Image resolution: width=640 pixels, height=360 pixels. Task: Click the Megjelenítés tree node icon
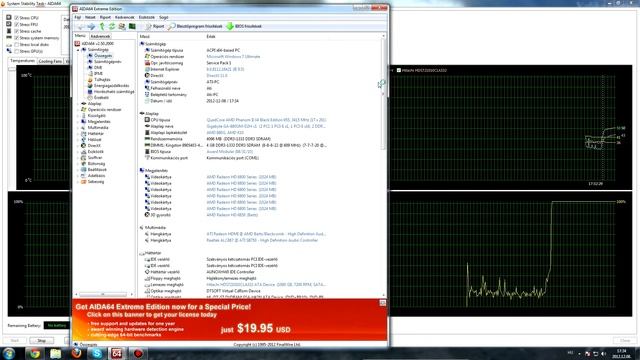83,122
